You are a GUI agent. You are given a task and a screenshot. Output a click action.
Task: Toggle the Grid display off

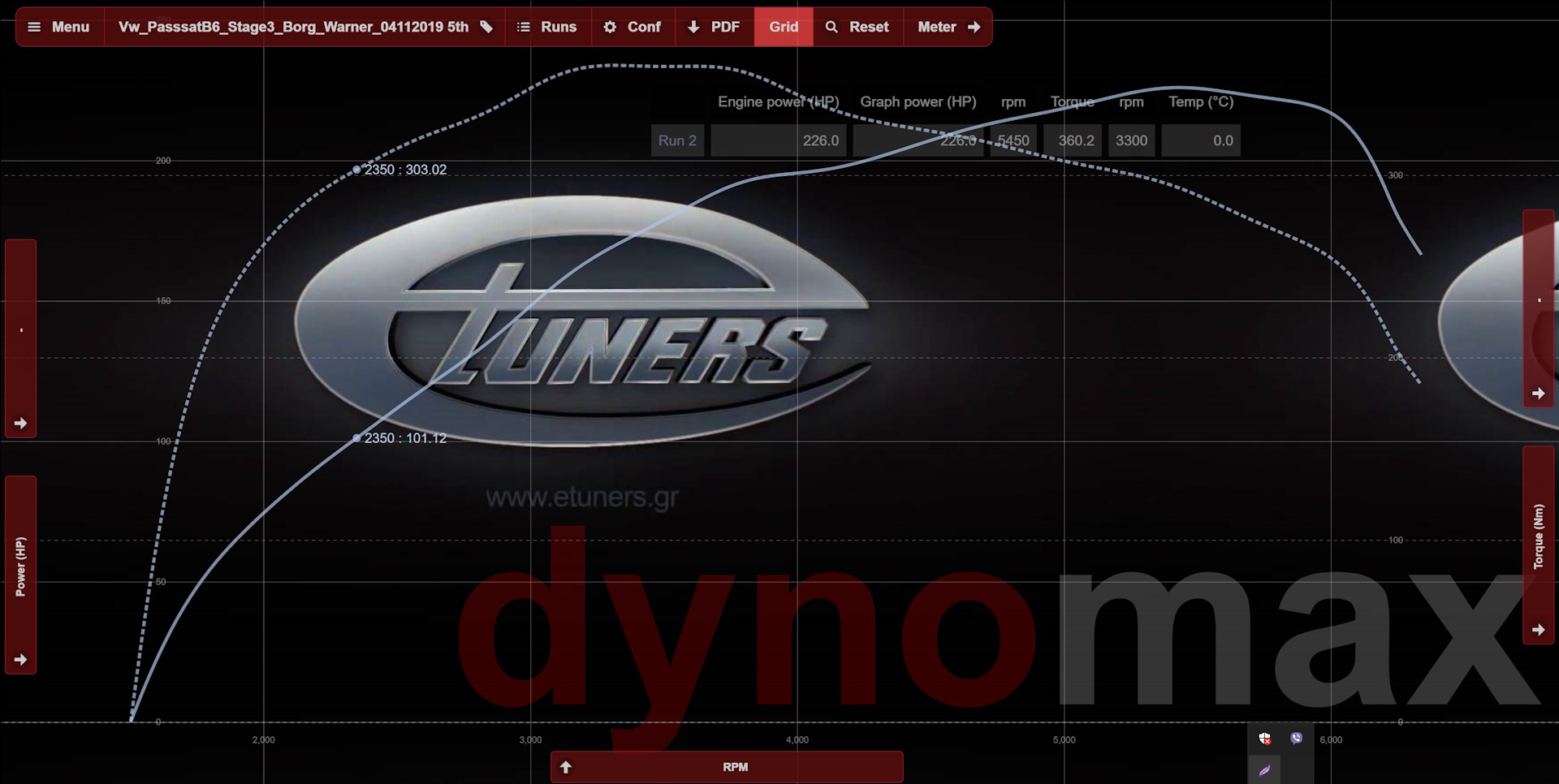point(784,27)
